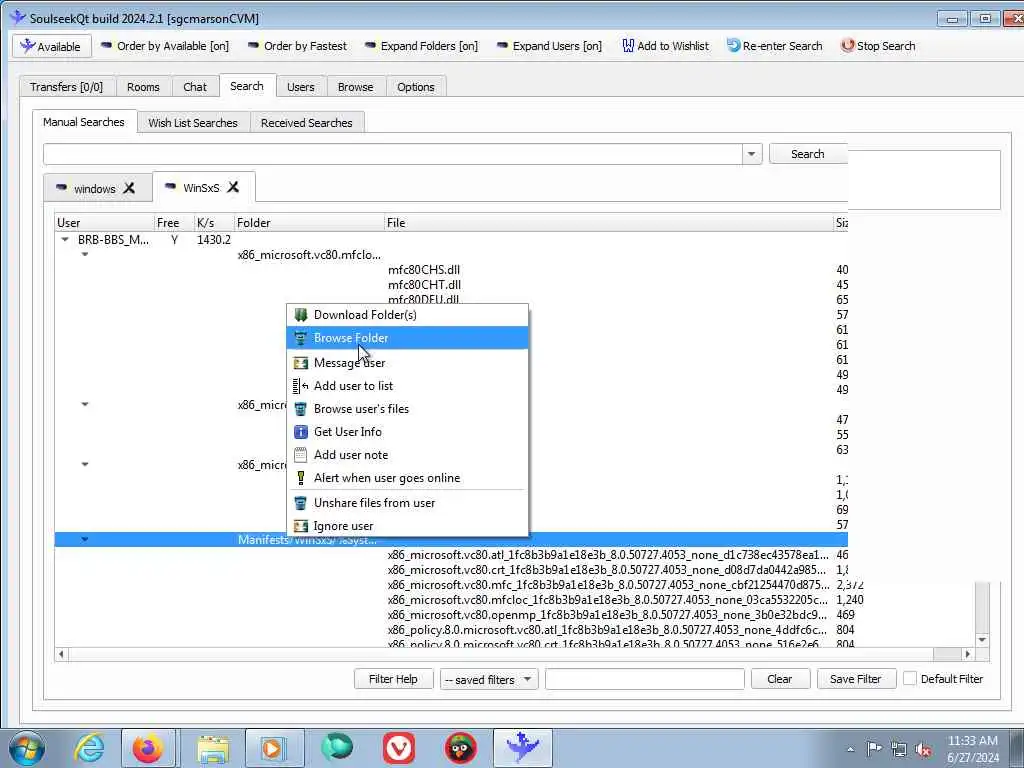Click into the filter text field

point(645,679)
